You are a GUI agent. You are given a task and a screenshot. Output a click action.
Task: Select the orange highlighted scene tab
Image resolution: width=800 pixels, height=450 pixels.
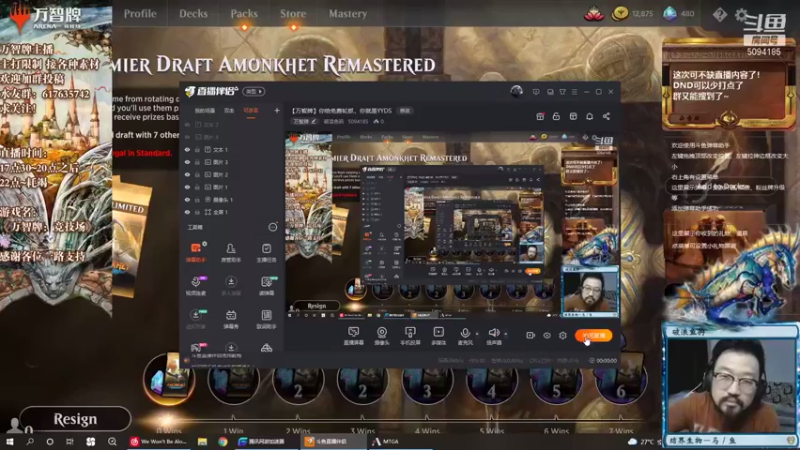(251, 111)
